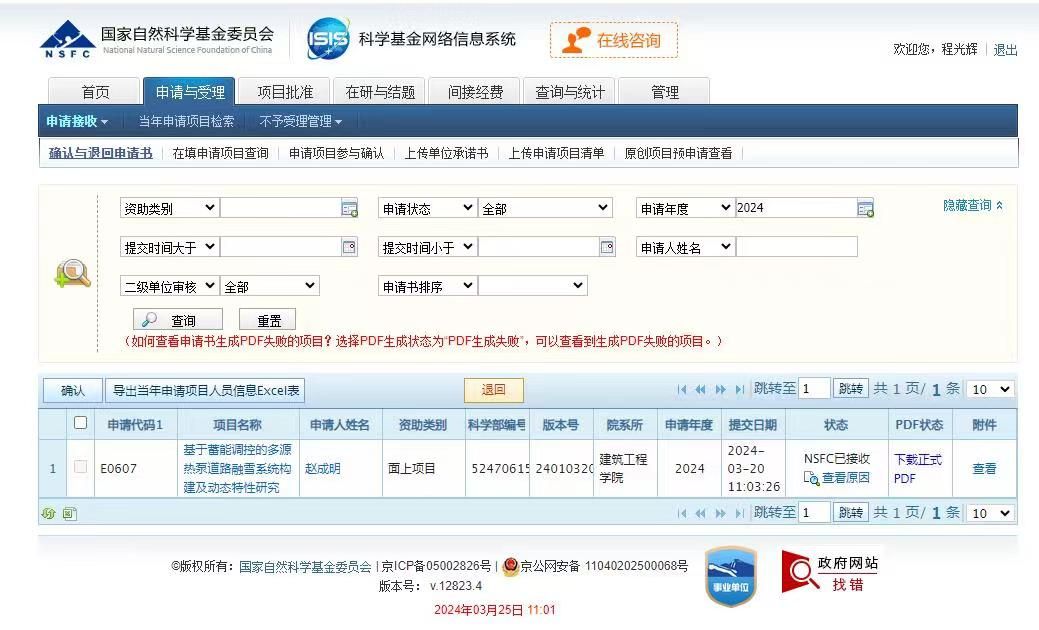Open 在填申请项目查询
Screen dimensions: 1039x630
[221, 153]
